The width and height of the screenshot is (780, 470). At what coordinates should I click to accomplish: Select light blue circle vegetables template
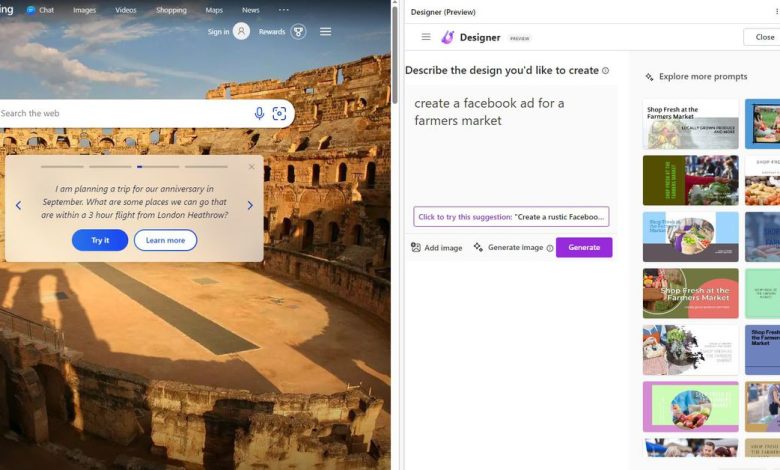(x=690, y=237)
